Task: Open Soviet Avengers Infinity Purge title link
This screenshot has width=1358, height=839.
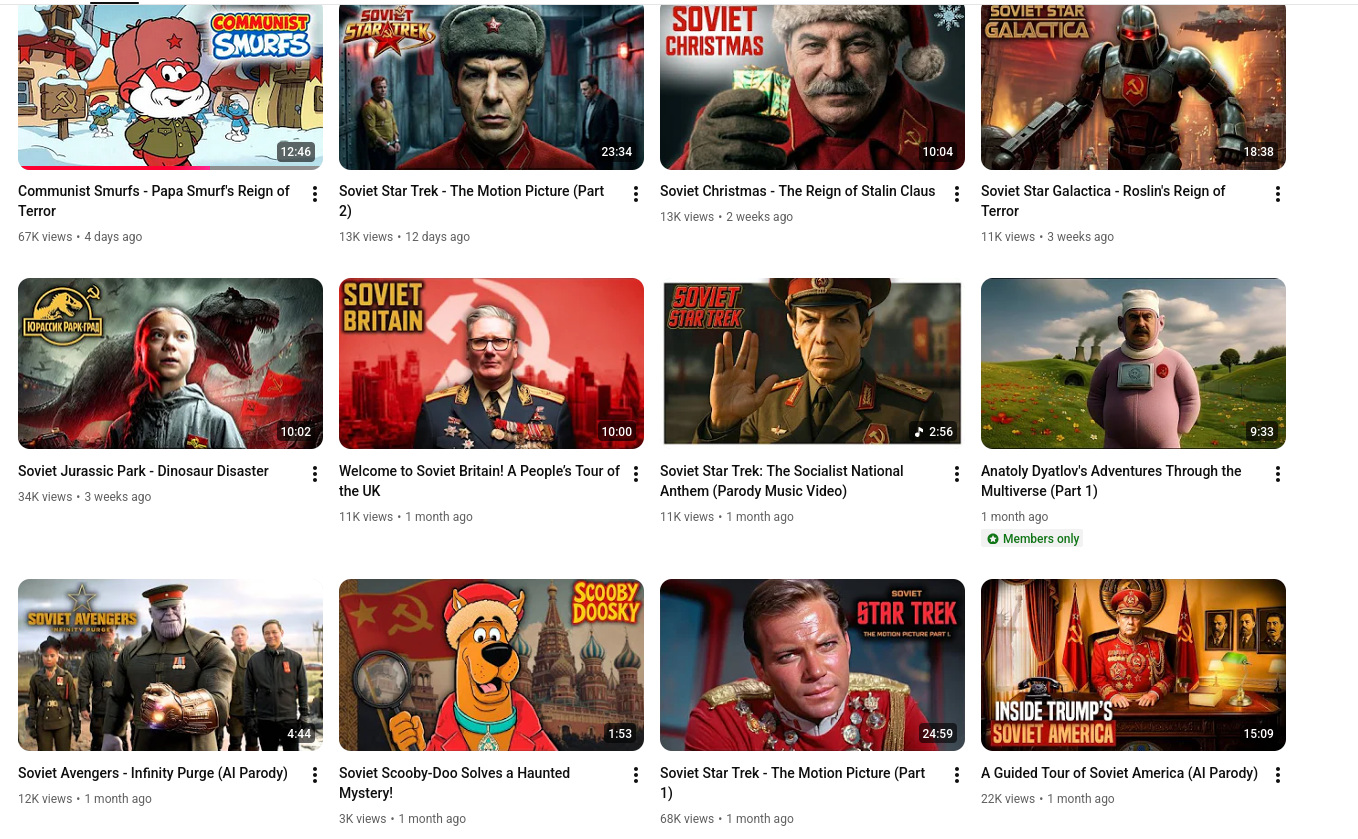Action: 153,773
